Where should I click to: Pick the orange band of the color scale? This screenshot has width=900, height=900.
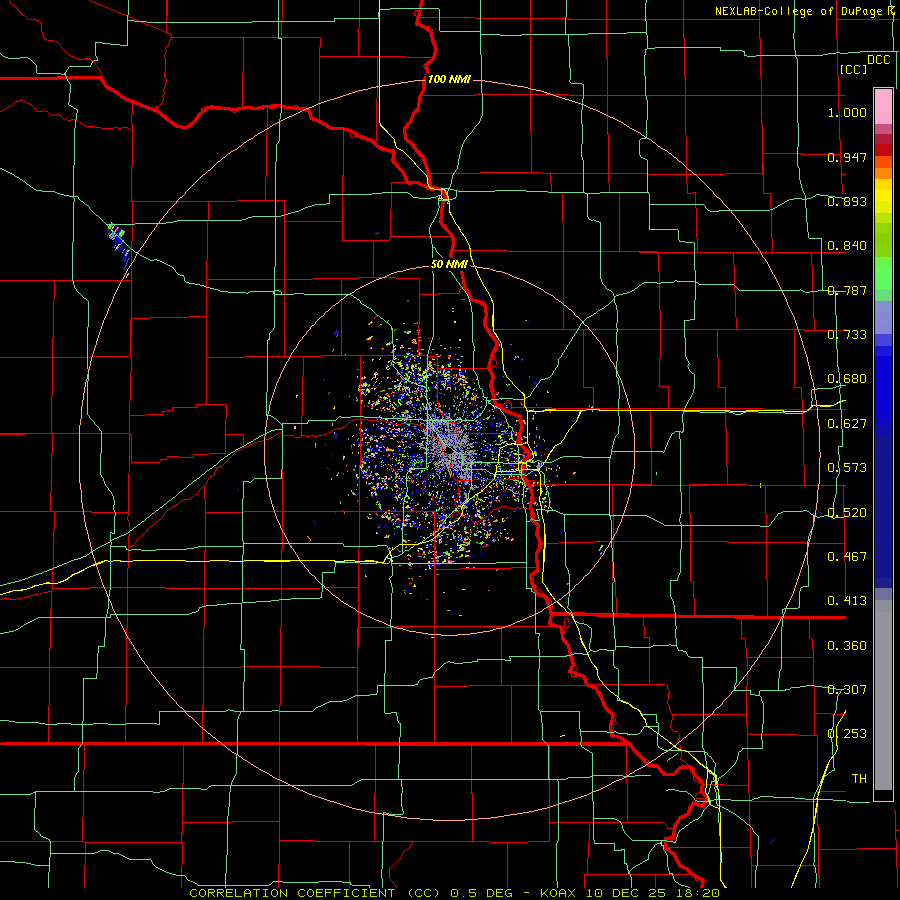click(883, 167)
